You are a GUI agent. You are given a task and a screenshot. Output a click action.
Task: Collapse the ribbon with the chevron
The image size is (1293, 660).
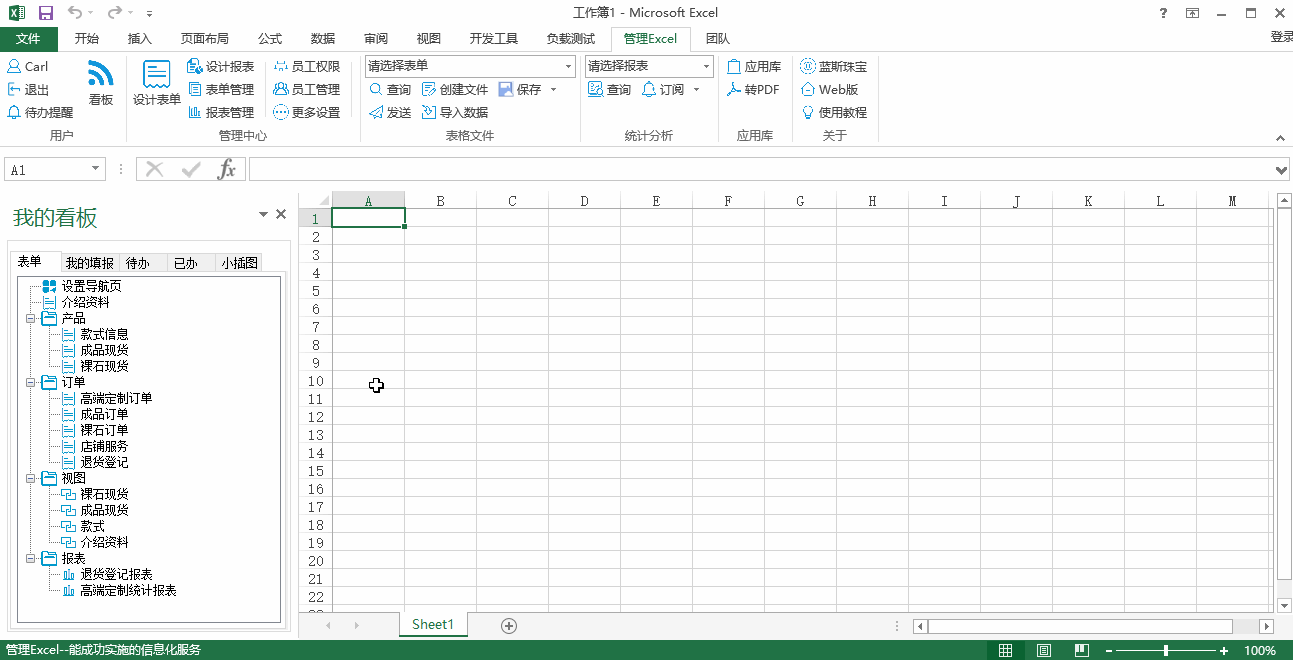(x=1280, y=139)
